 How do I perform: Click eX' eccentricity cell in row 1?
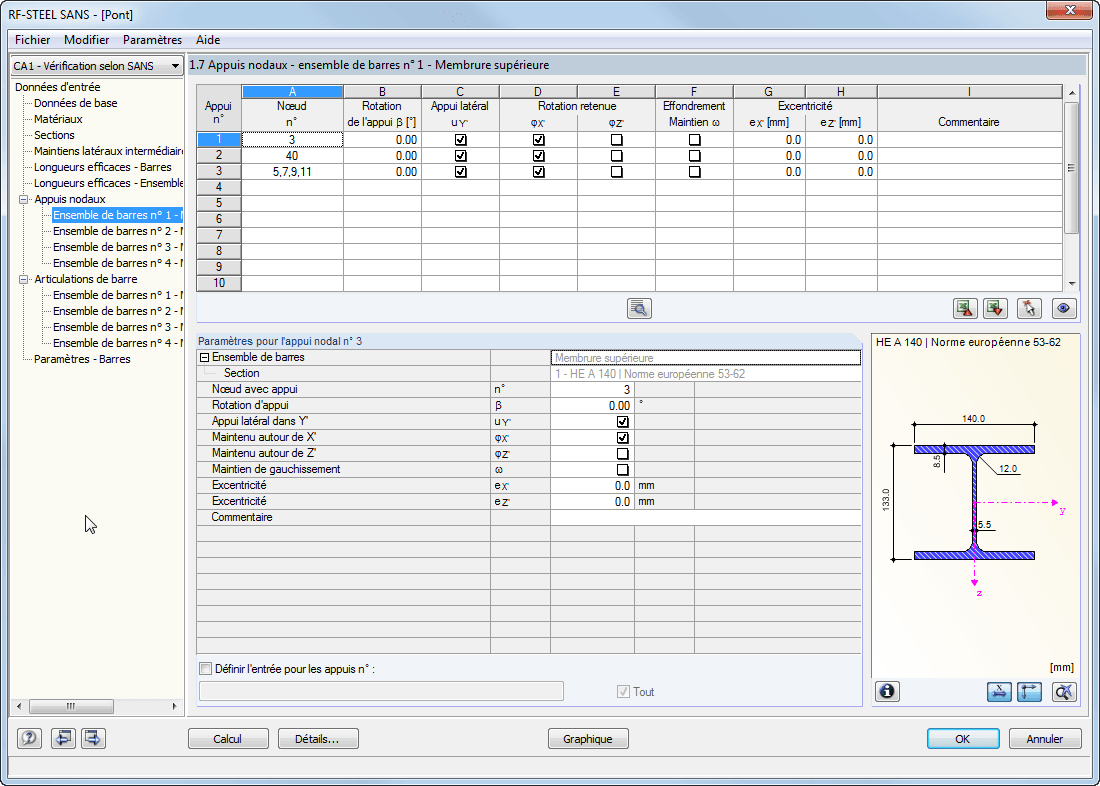(x=769, y=140)
